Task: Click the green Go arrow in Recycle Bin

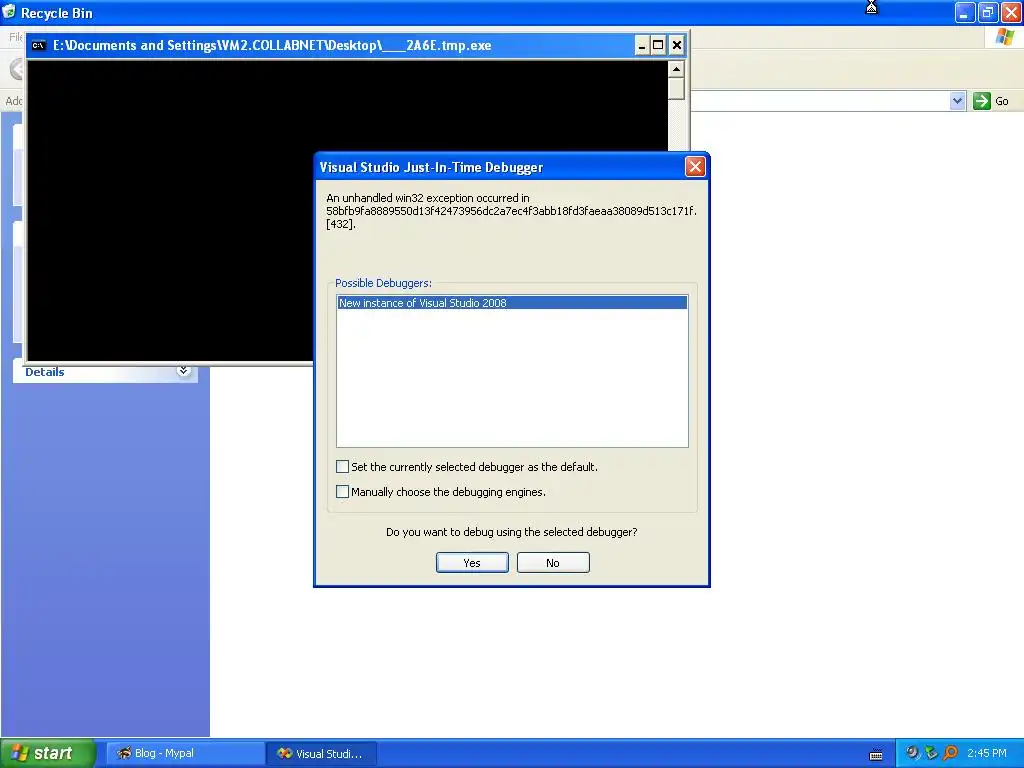Action: [x=982, y=101]
